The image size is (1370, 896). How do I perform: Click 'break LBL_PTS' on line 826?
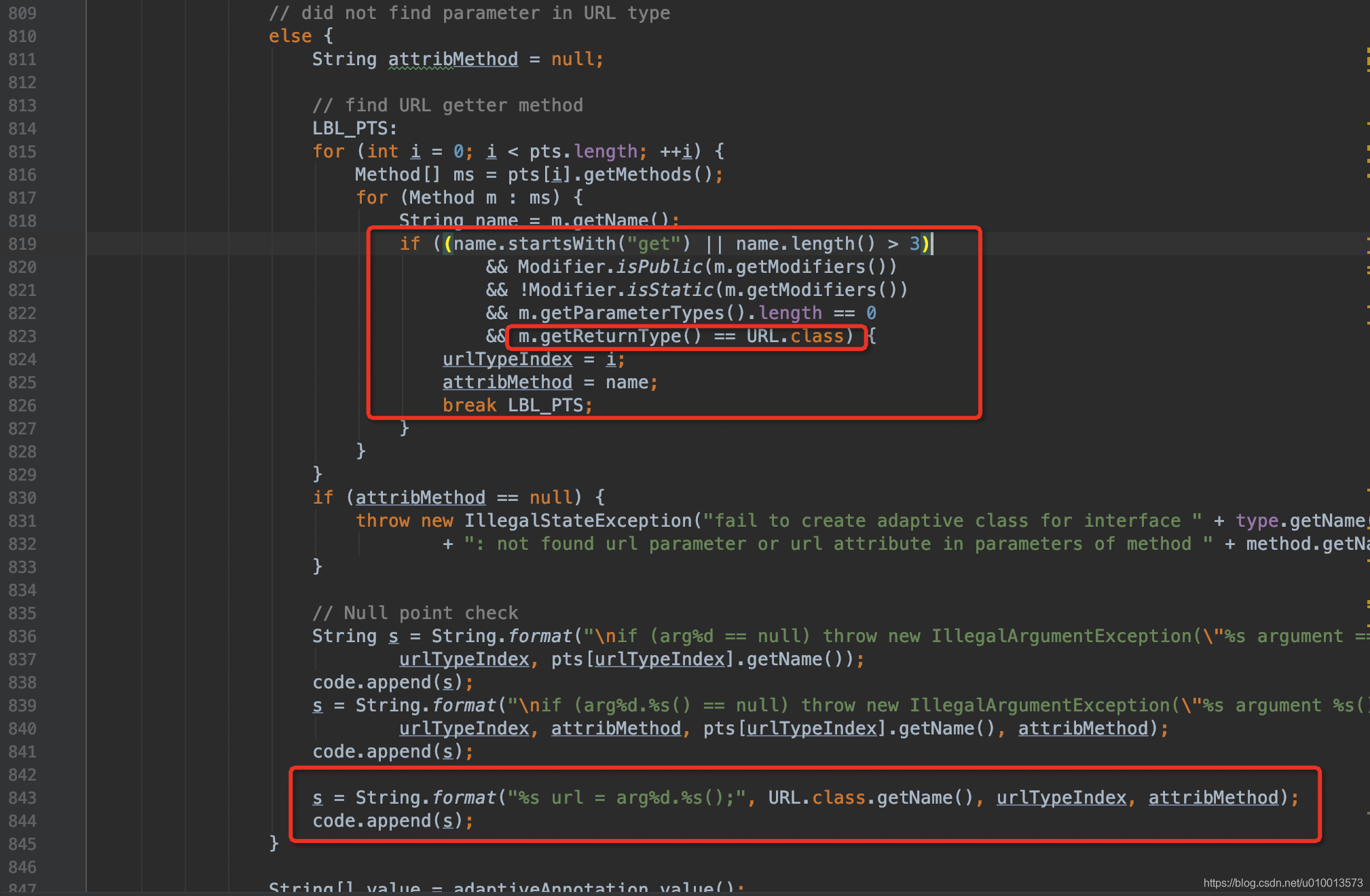[x=513, y=405]
